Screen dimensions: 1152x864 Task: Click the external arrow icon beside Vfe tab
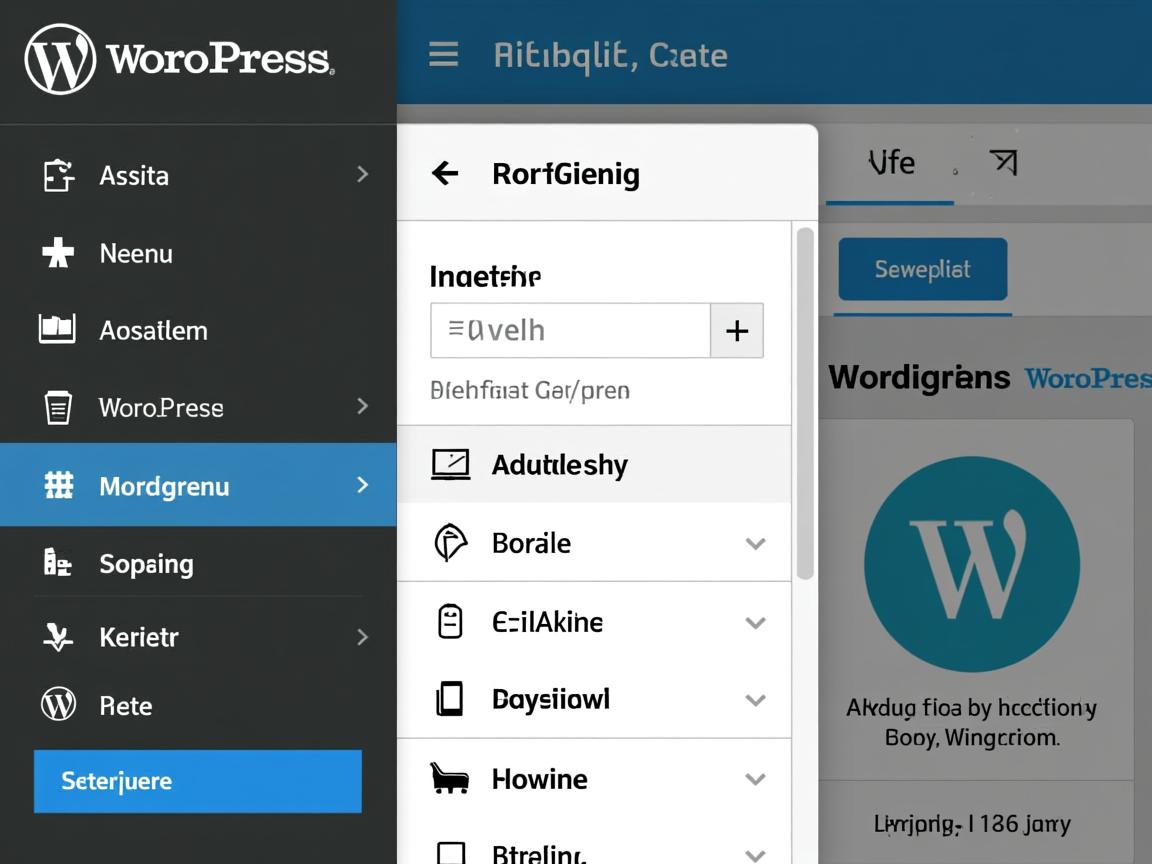pyautogui.click(x=1002, y=162)
